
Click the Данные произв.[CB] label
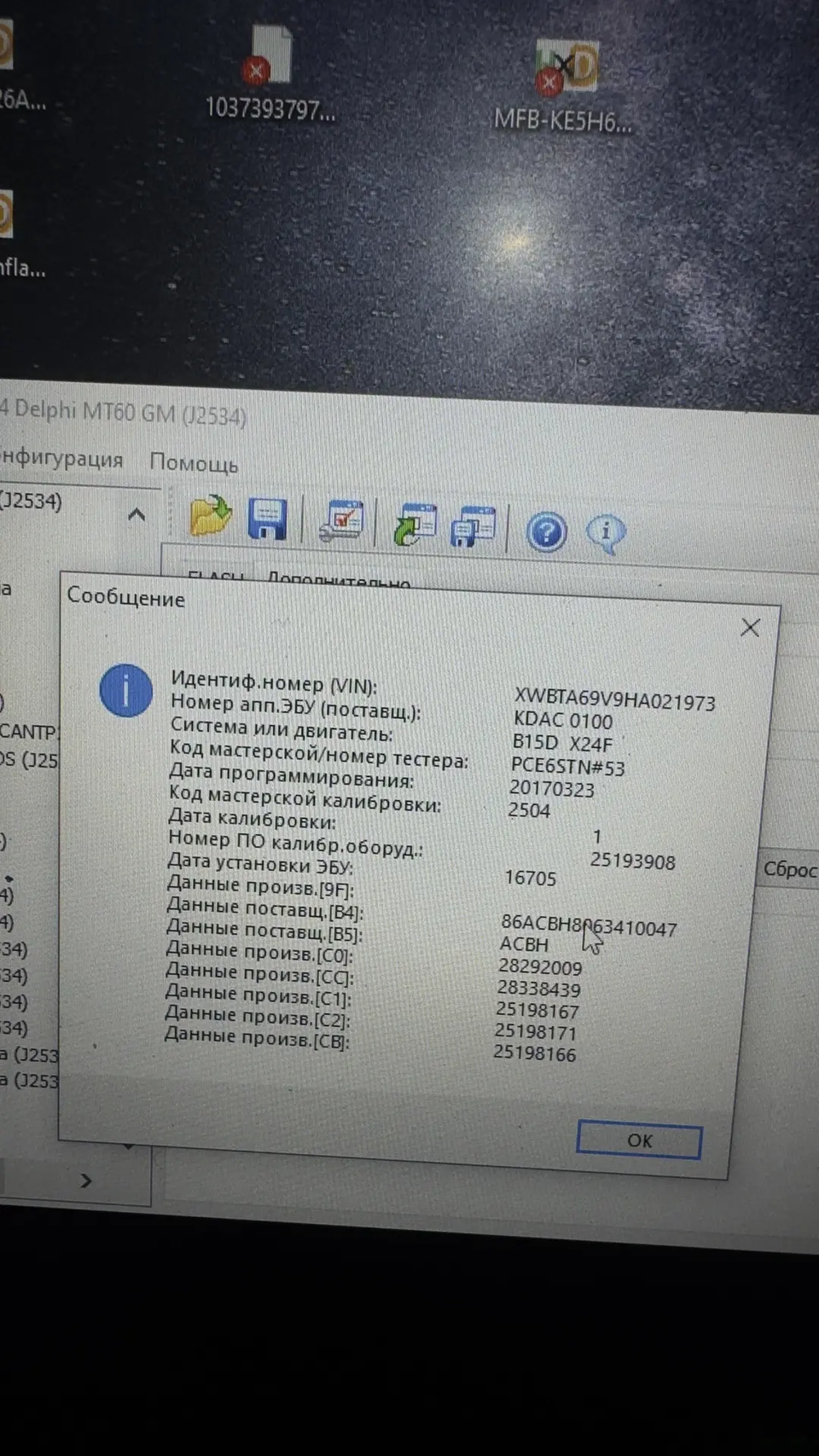(257, 1038)
